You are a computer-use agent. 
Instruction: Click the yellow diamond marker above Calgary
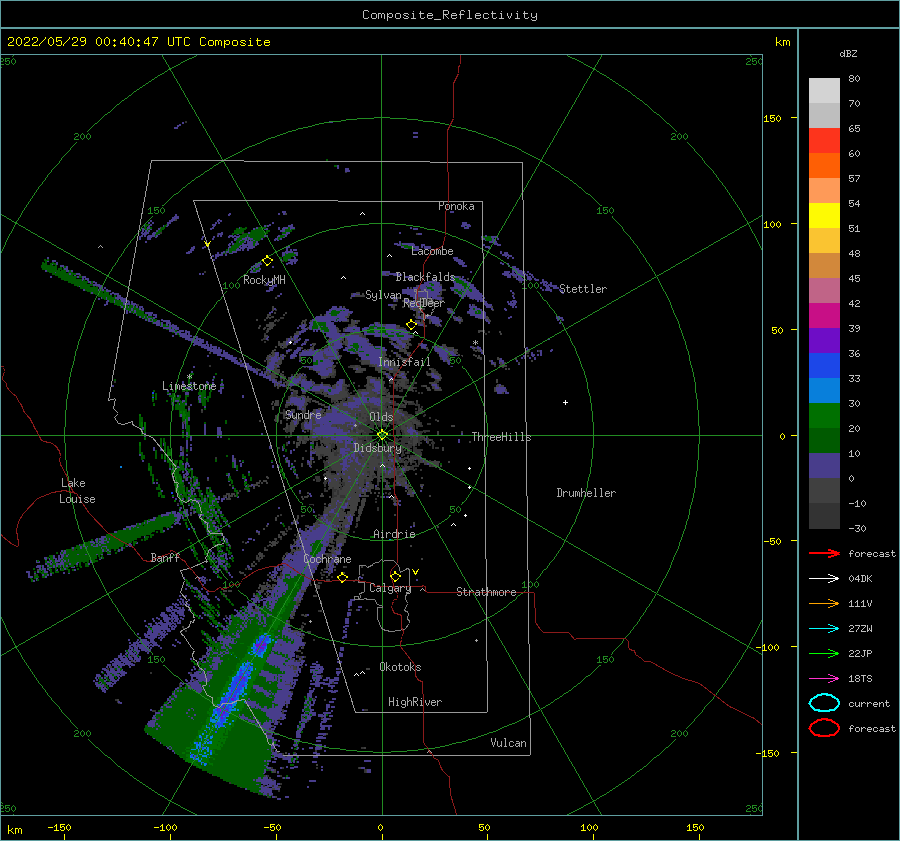(x=395, y=576)
